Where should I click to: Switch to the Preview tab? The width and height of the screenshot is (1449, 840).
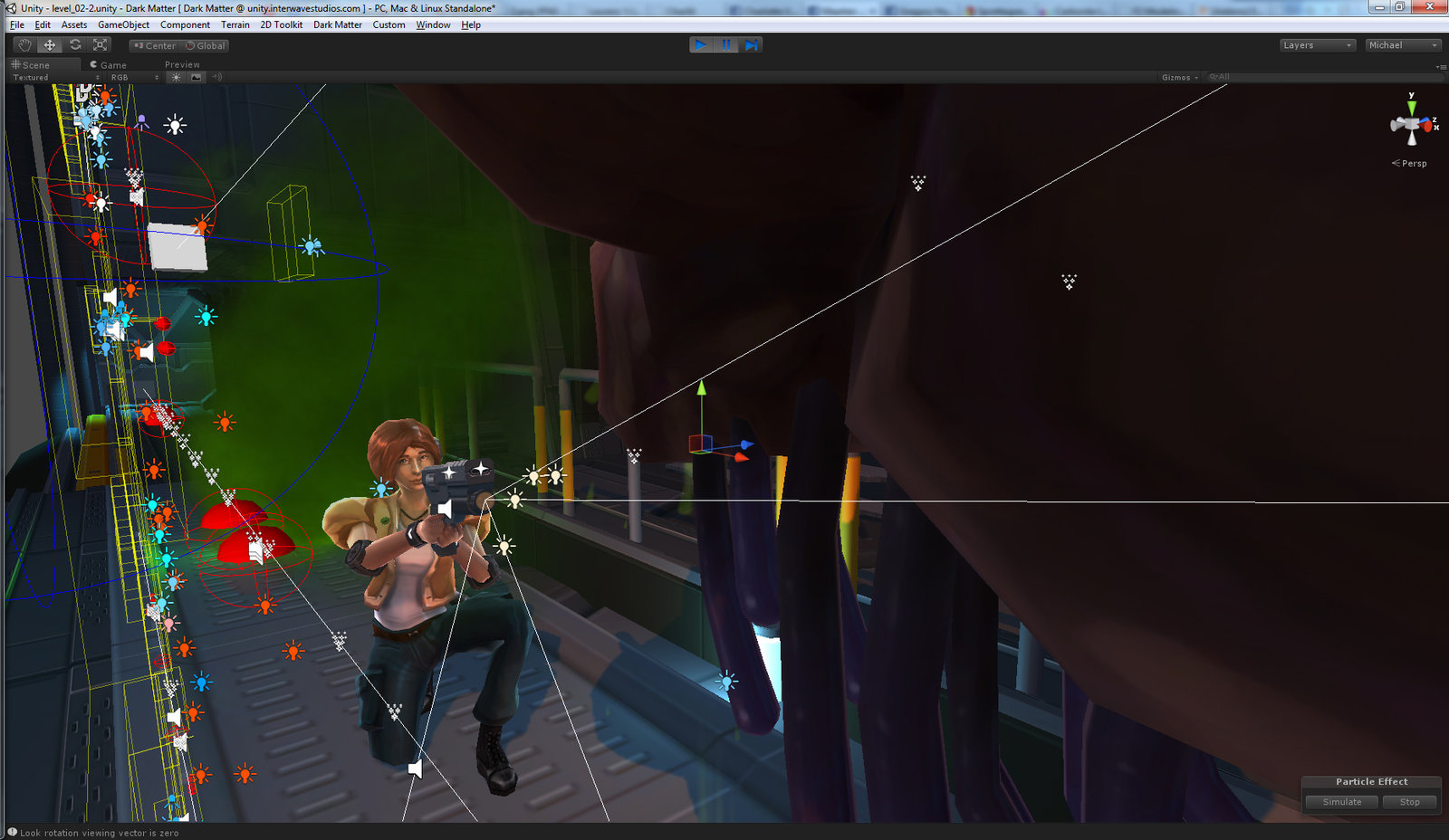pos(182,65)
